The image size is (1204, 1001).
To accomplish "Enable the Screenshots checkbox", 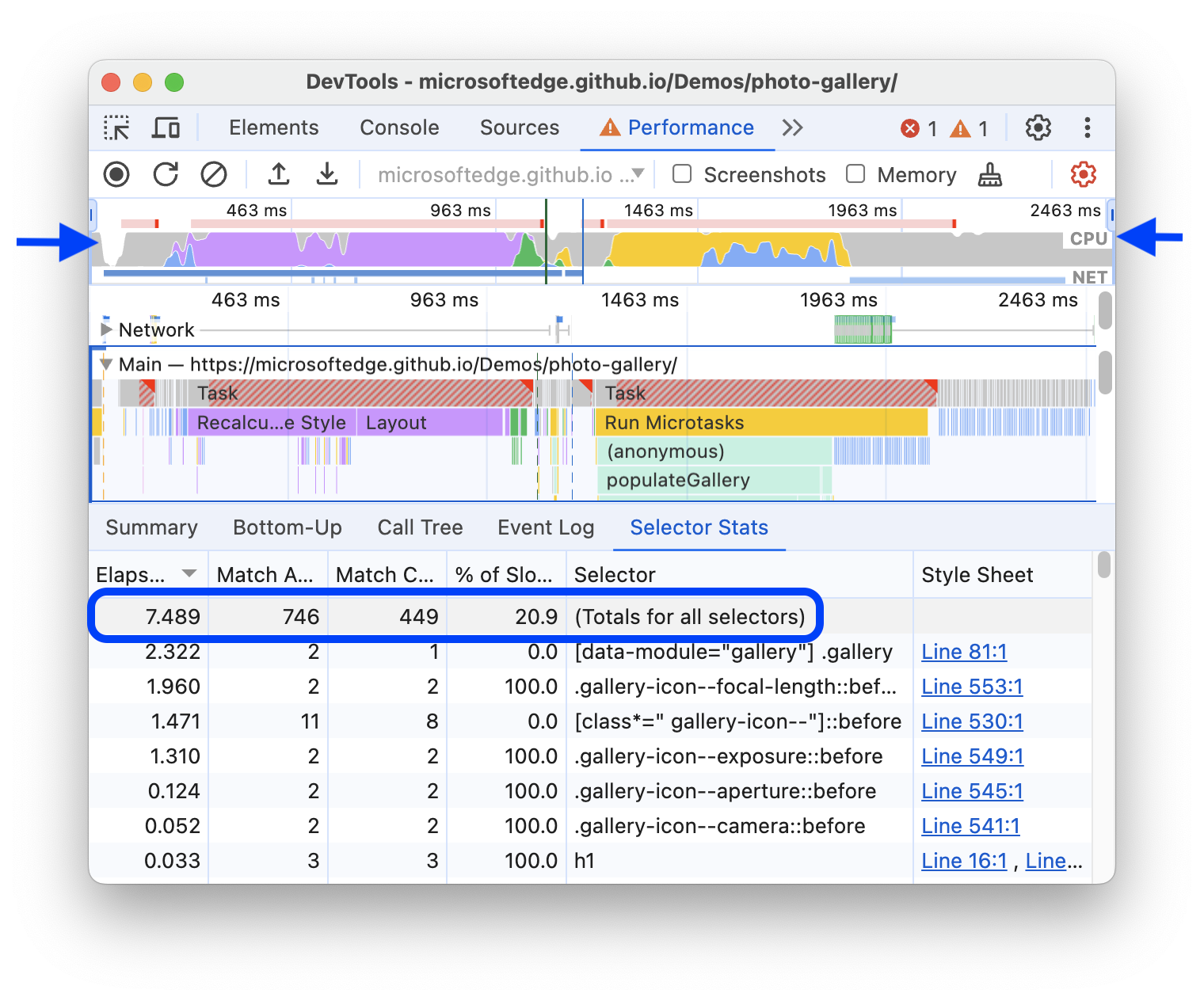I will tap(681, 174).
